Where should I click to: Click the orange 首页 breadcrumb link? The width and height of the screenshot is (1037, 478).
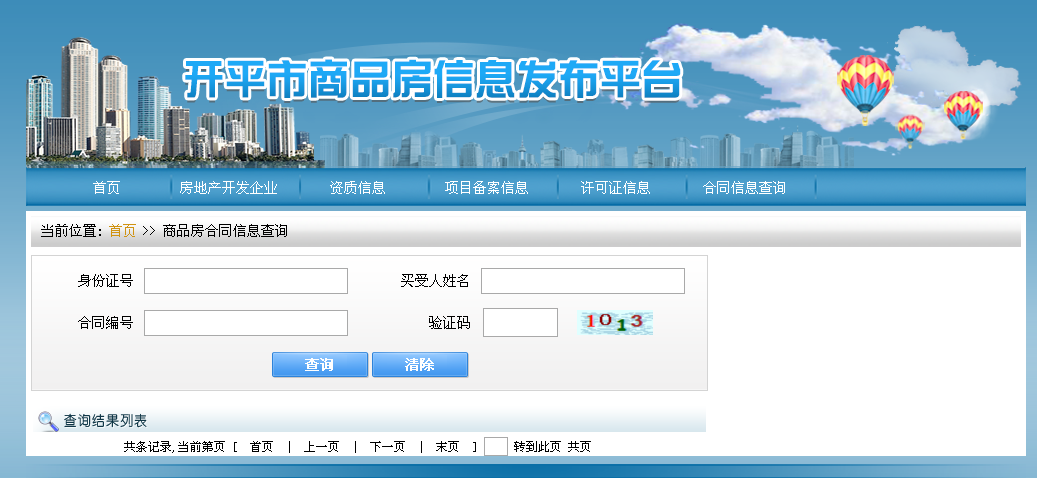(122, 231)
